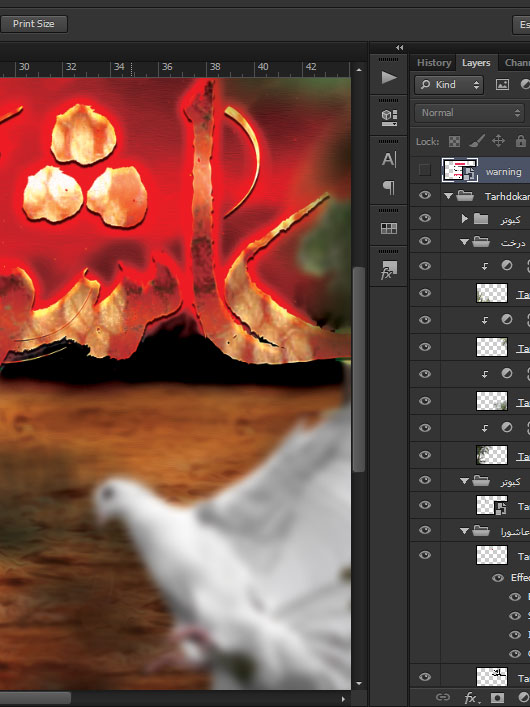Toggle the Effects eye icon
The image size is (530, 707).
498,578
